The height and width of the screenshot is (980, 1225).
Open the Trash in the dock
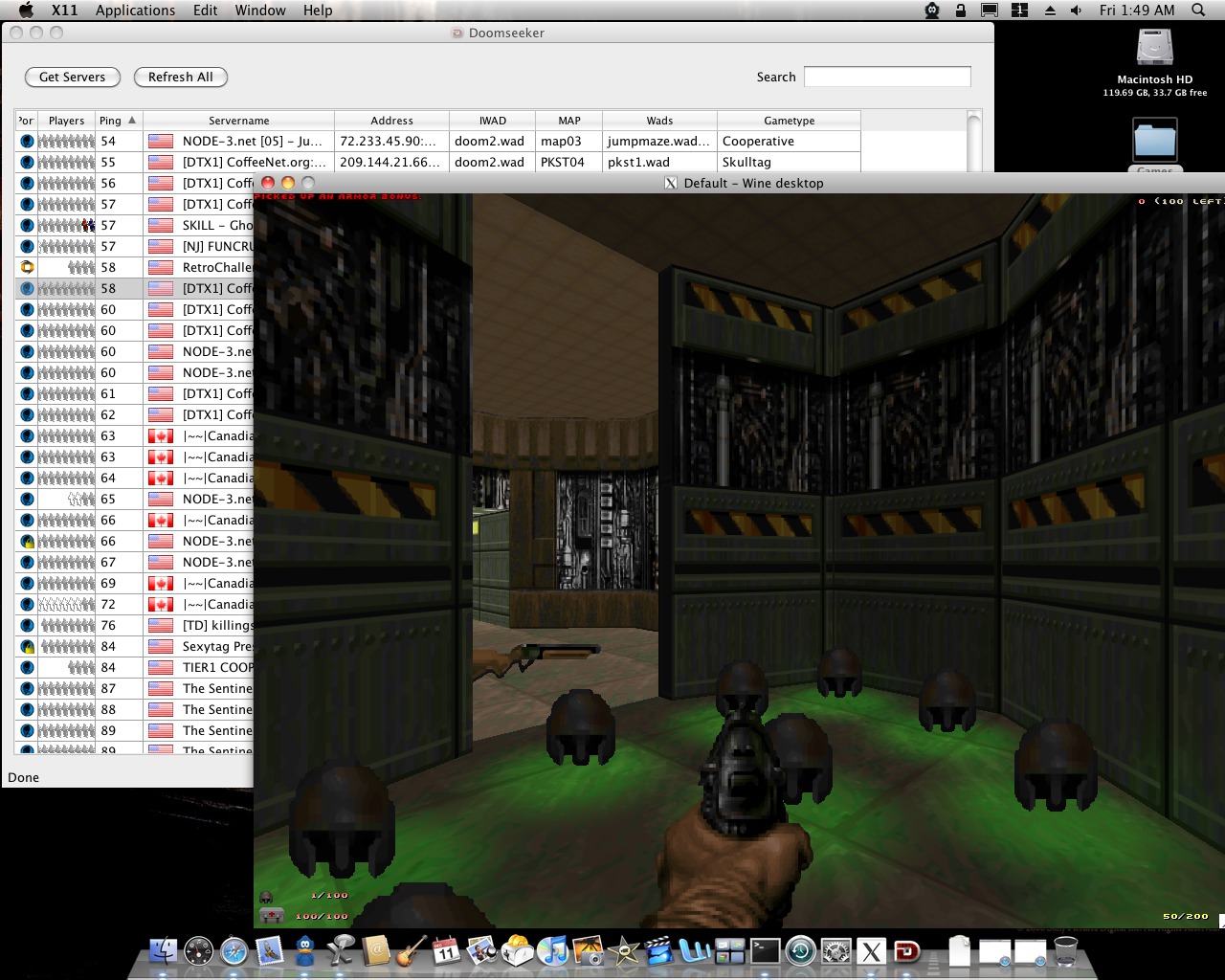[x=1065, y=950]
